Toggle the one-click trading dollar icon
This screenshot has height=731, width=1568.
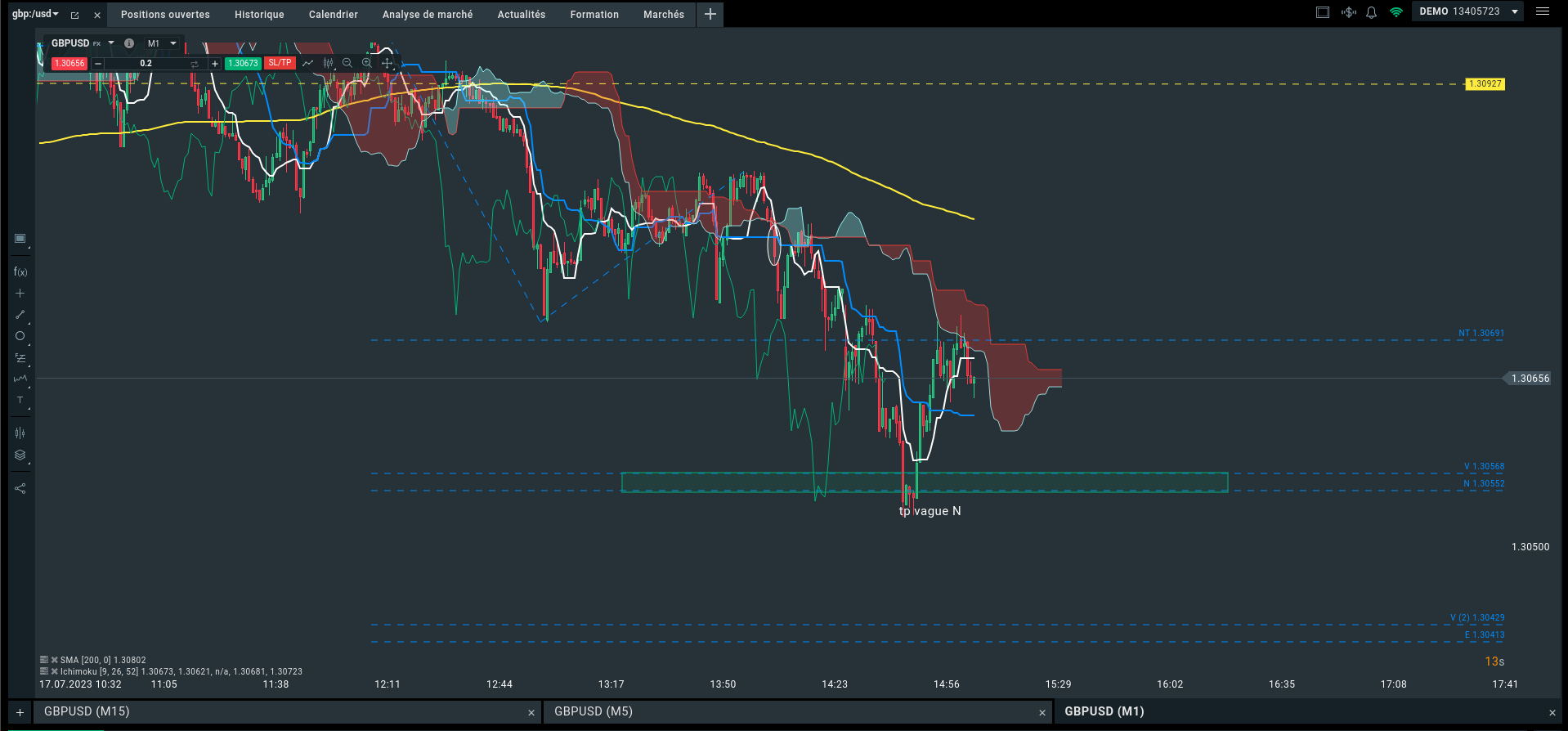tap(1349, 12)
